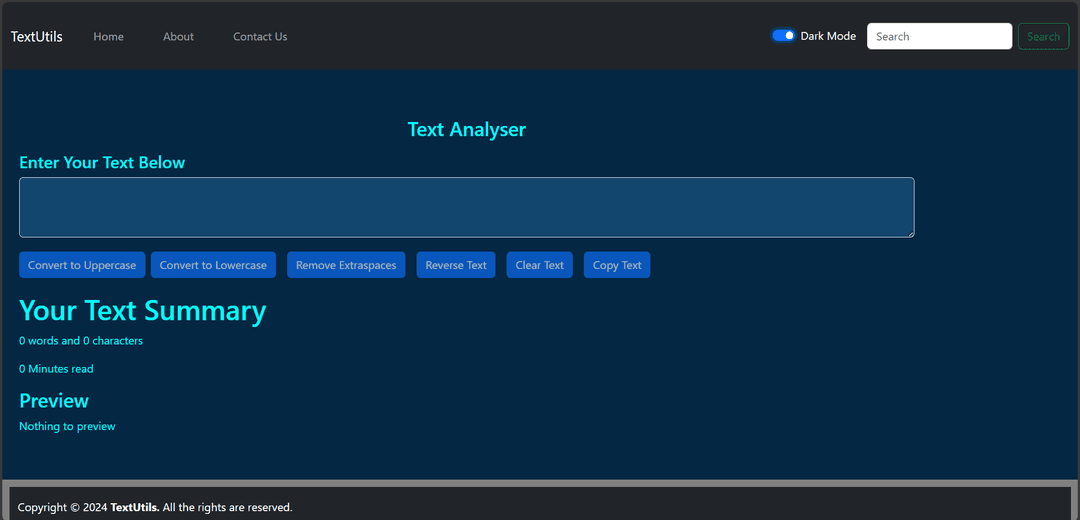Click the textarea resize handle corner
Screen dimensions: 1080x520
909,233
